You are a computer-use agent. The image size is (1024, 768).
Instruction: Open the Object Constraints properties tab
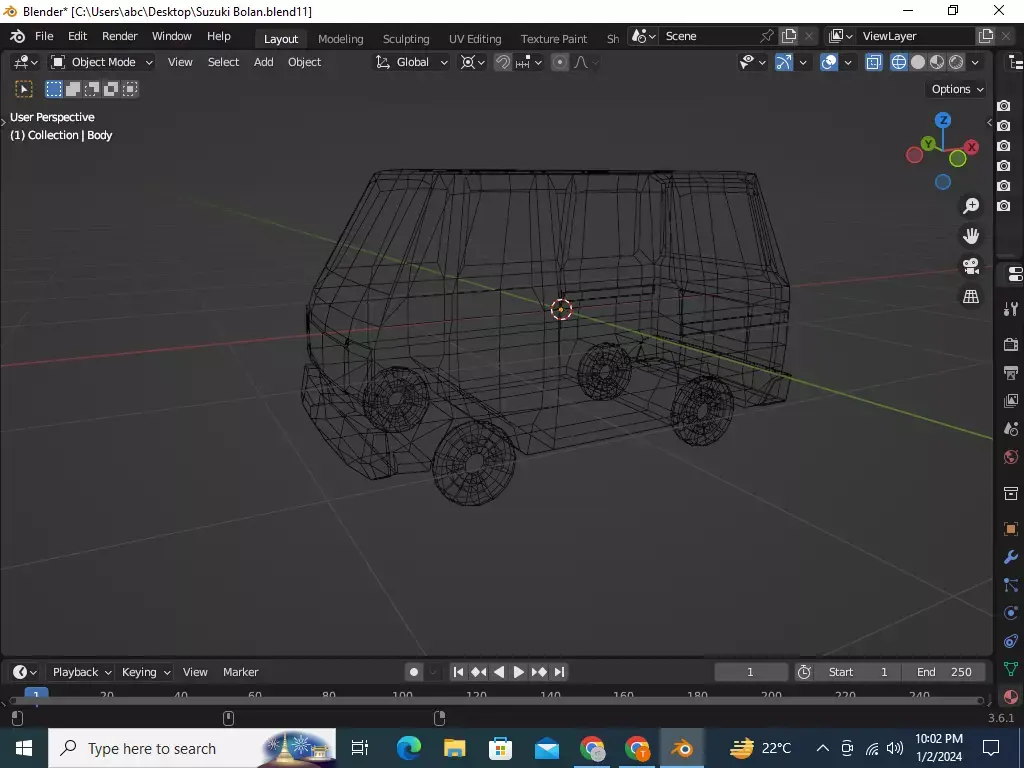pos(1011,641)
